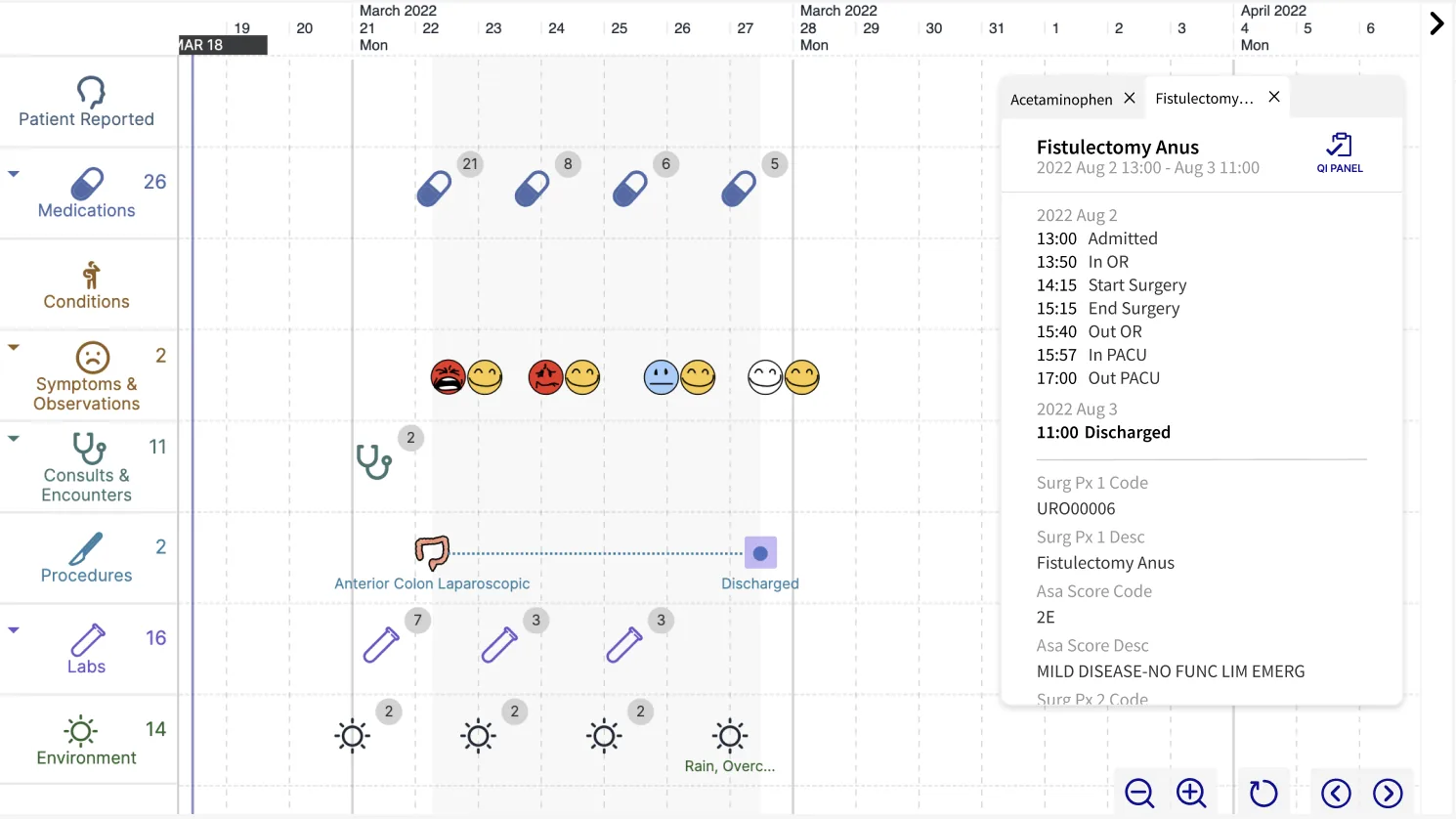
Task: Select the Rain, Overcast environment sun icon
Action: pyautogui.click(x=730, y=736)
